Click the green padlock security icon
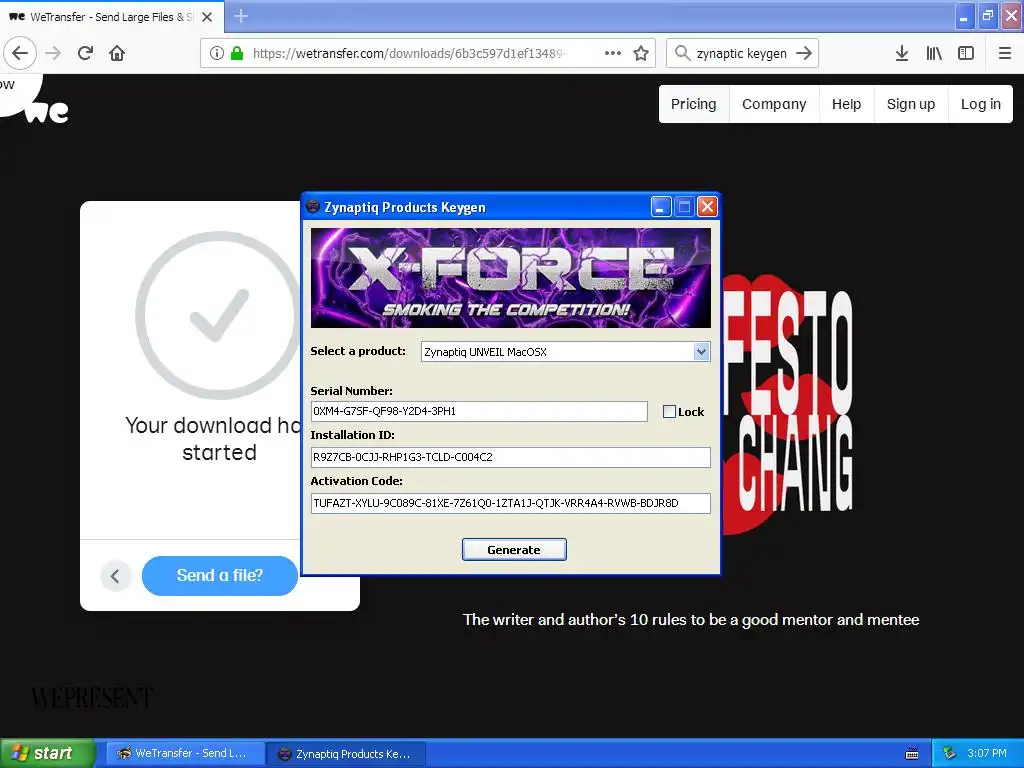The height and width of the screenshot is (768, 1024). point(236,53)
